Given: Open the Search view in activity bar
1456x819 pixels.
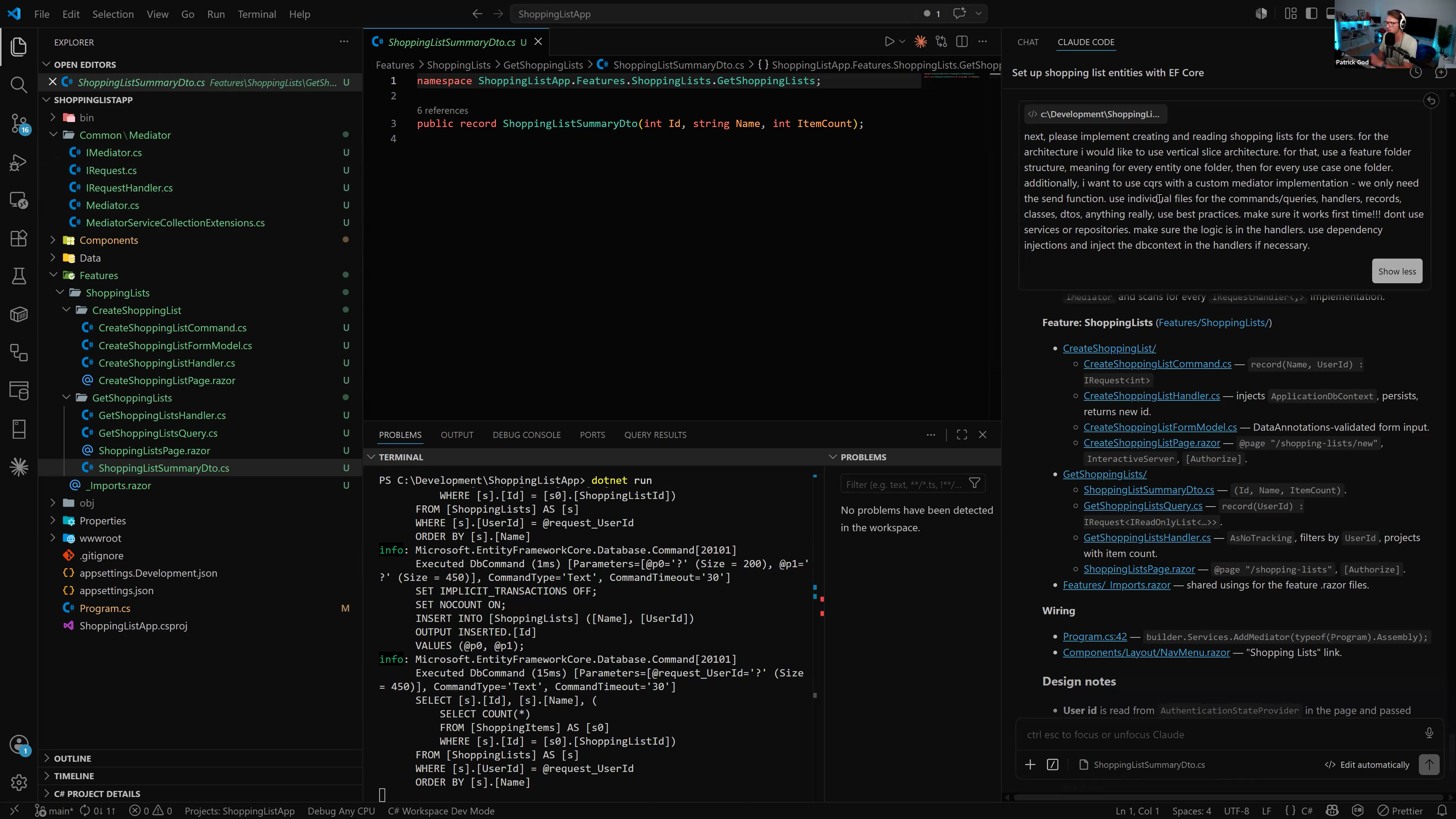Looking at the screenshot, I should click(x=19, y=85).
